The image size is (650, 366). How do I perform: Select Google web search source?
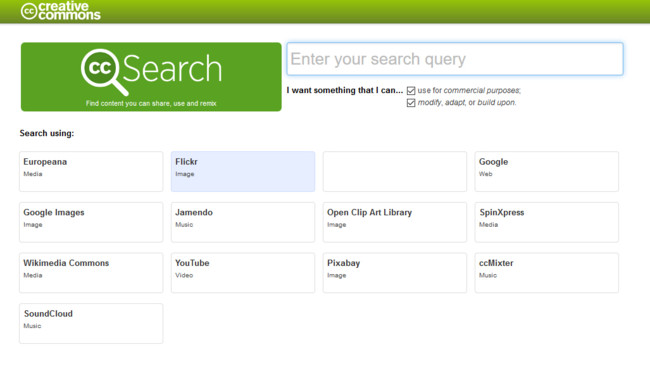pos(547,171)
